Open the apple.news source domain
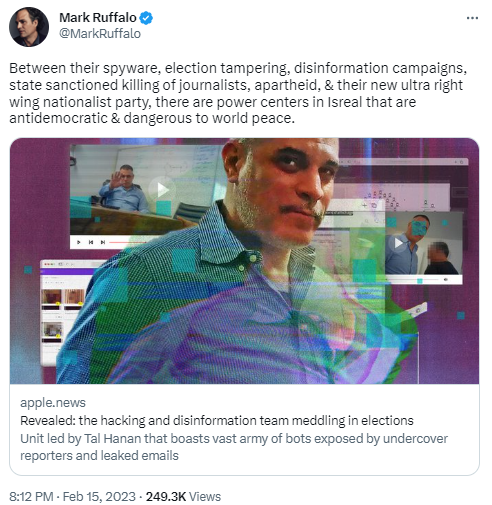Viewport: 492px width, 505px height. pyautogui.click(x=53, y=403)
